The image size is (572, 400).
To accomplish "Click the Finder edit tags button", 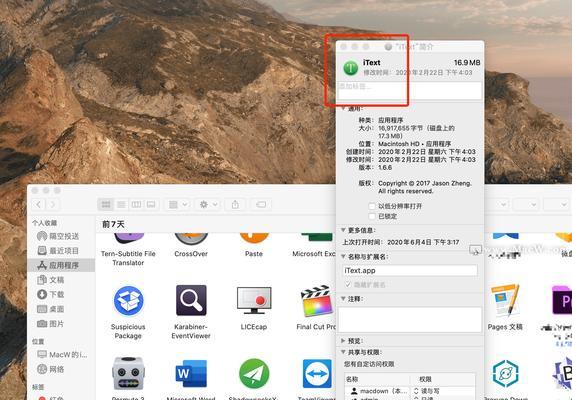I will point(261,204).
